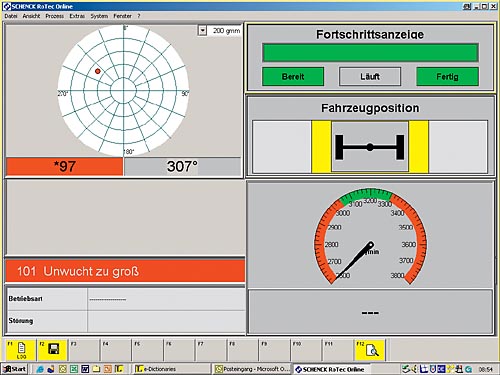Switch to e-Dictionaries taskbar button
500x375 pixels.
[x=172, y=369]
